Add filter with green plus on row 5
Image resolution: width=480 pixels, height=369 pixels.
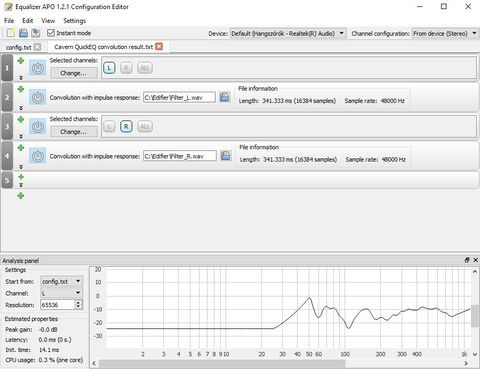pyautogui.click(x=21, y=177)
